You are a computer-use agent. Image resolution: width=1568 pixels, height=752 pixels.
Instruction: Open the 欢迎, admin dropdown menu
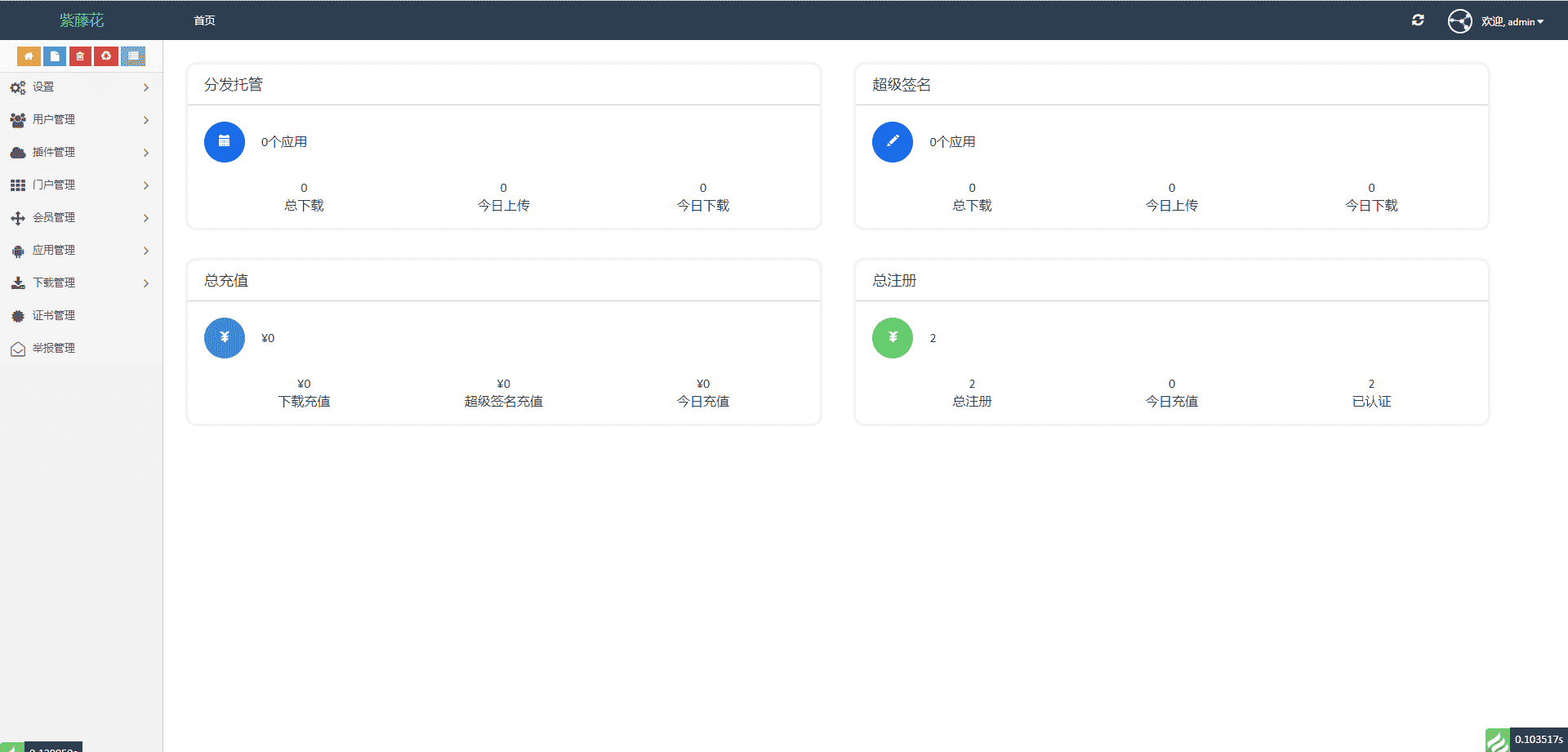click(1512, 22)
